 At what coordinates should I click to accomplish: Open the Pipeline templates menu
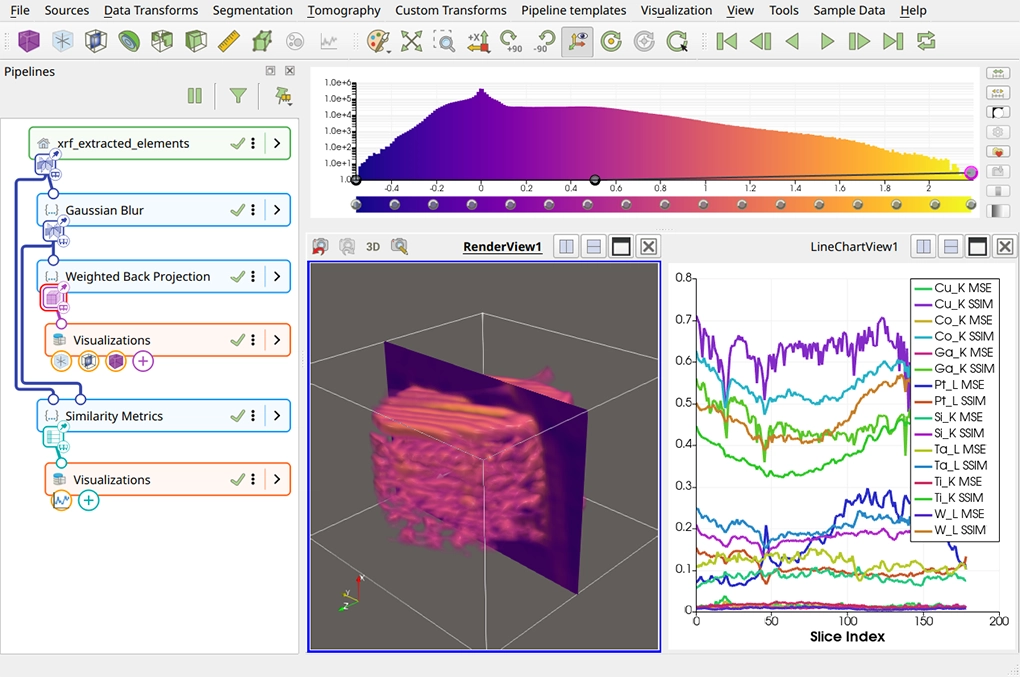click(574, 10)
